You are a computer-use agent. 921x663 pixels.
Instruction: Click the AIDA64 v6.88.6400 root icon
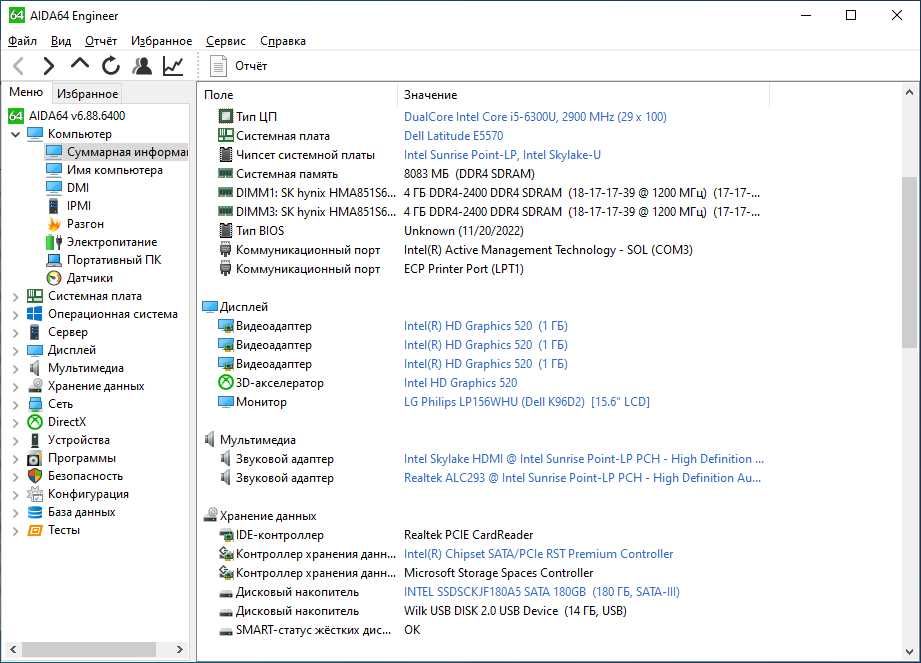[16, 116]
